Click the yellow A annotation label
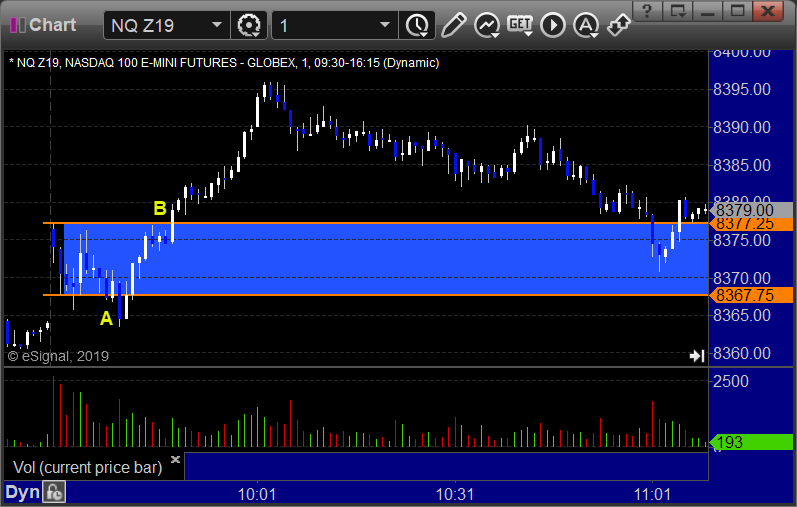 106,318
